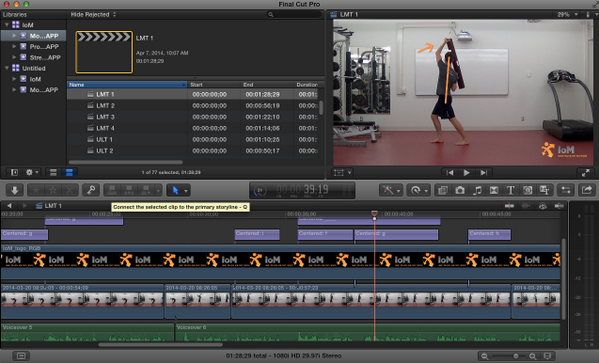Append the selected clip to storyline
Viewport: 599px width, 363px height.
point(146,190)
